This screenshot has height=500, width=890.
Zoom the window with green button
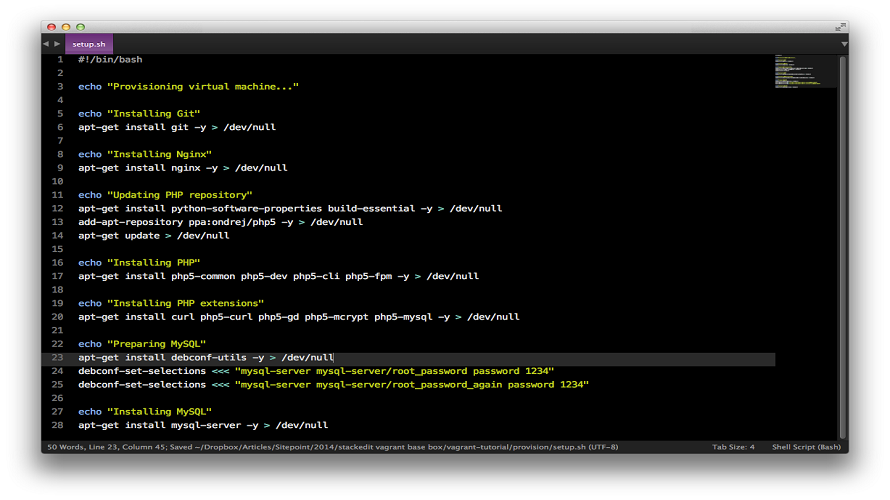point(81,27)
